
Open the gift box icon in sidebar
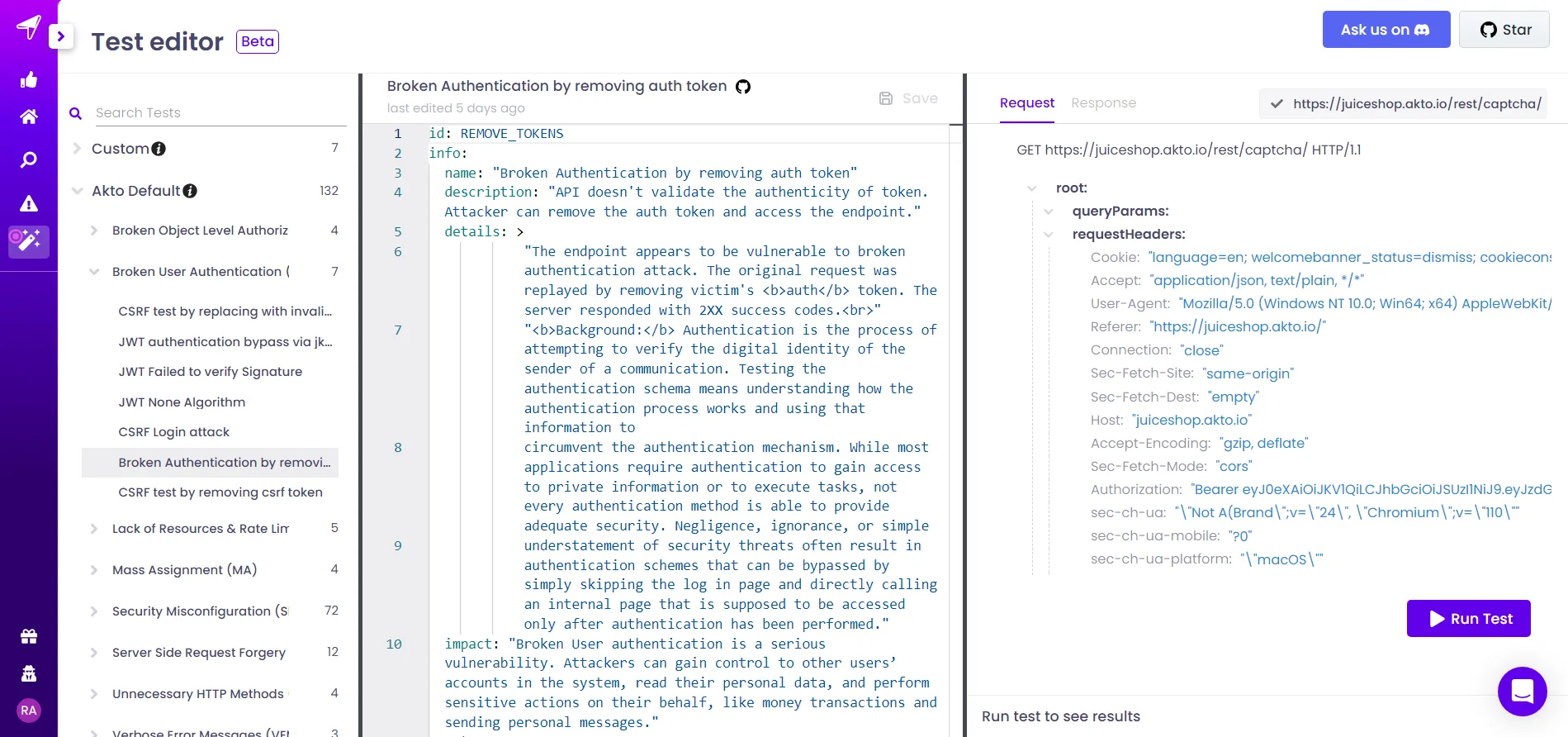(x=29, y=636)
